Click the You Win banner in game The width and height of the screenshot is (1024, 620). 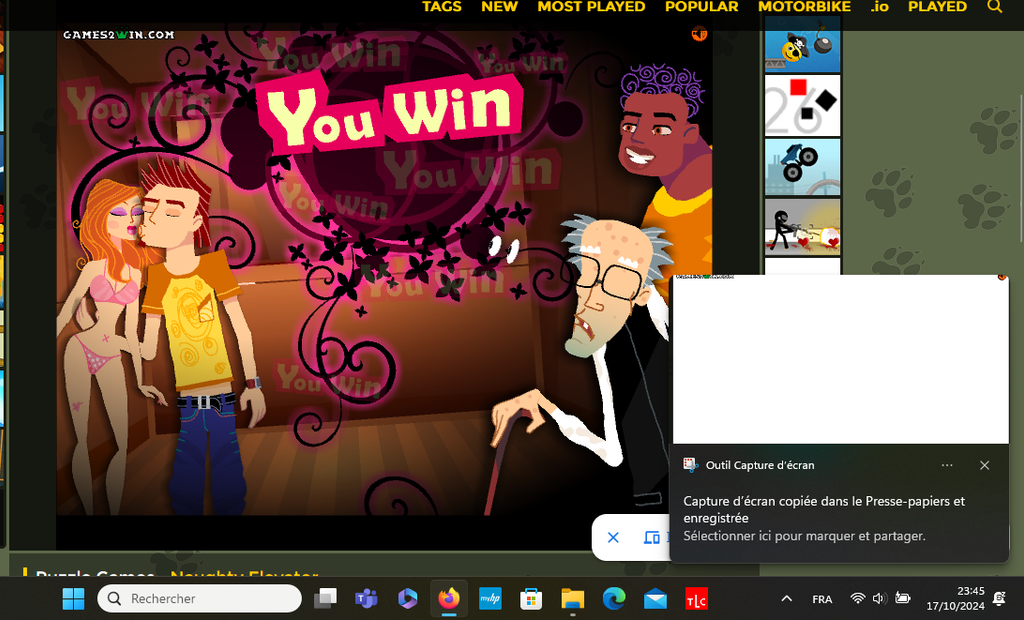392,114
